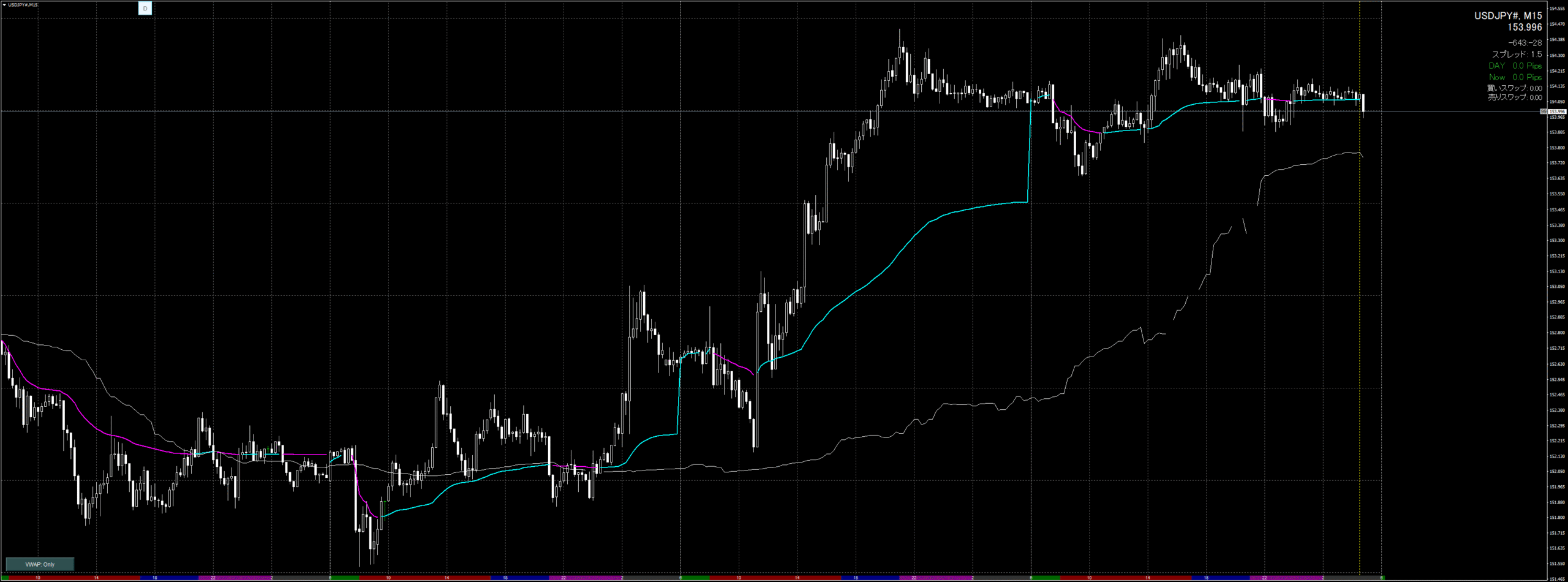Image resolution: width=1568 pixels, height=582 pixels.
Task: Click the 買いスワップ: 0.00 label
Action: pos(1515,88)
